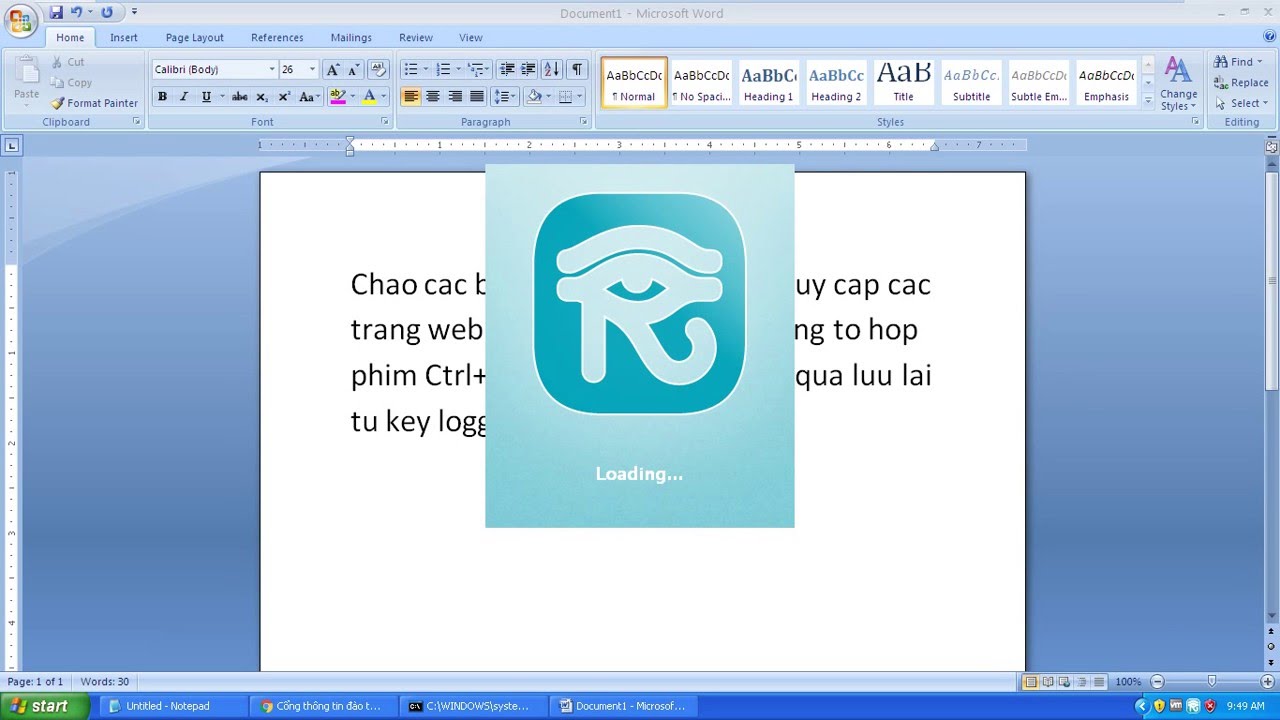The image size is (1280, 720).
Task: Switch to Print Layout view
Action: 1031,682
